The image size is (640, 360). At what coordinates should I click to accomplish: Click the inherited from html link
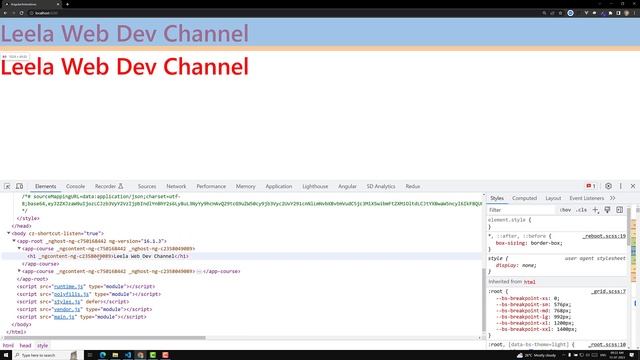(x=529, y=282)
